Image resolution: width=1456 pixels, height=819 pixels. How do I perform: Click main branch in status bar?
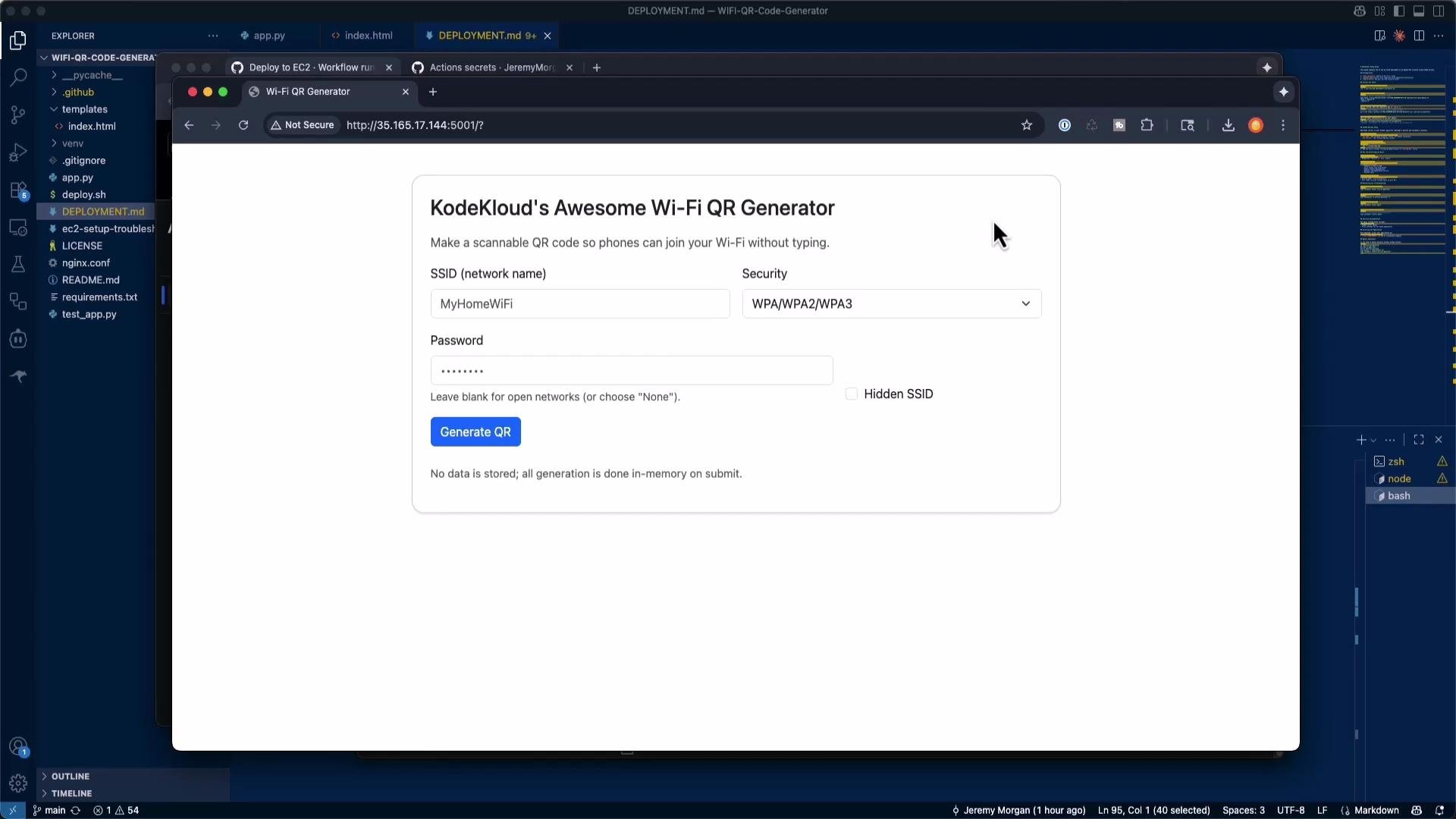pos(49,810)
